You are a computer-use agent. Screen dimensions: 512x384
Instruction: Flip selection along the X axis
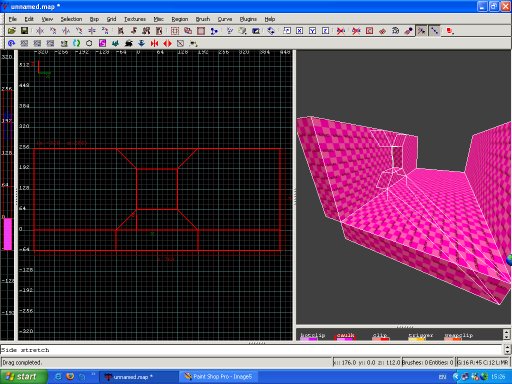(x=40, y=31)
